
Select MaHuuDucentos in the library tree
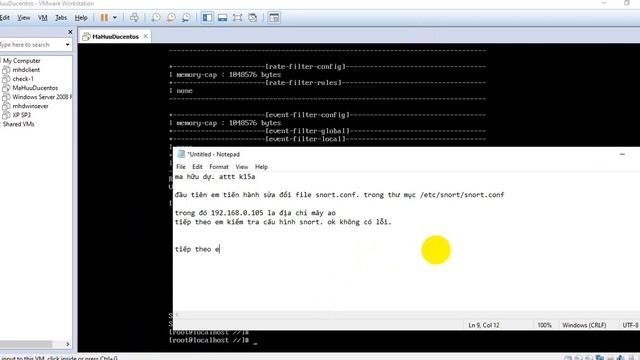click(35, 88)
